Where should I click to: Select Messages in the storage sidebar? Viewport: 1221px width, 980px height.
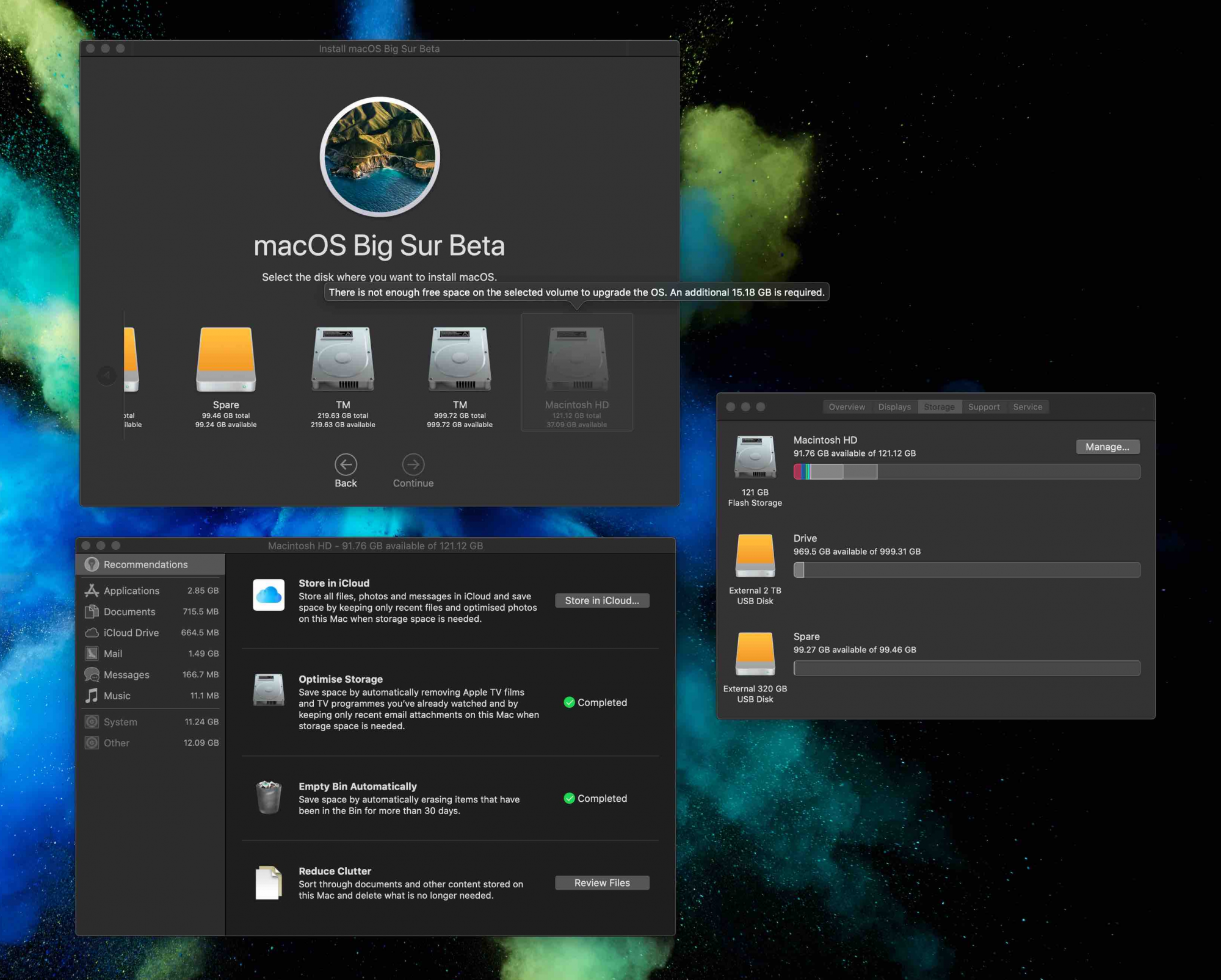(x=150, y=675)
